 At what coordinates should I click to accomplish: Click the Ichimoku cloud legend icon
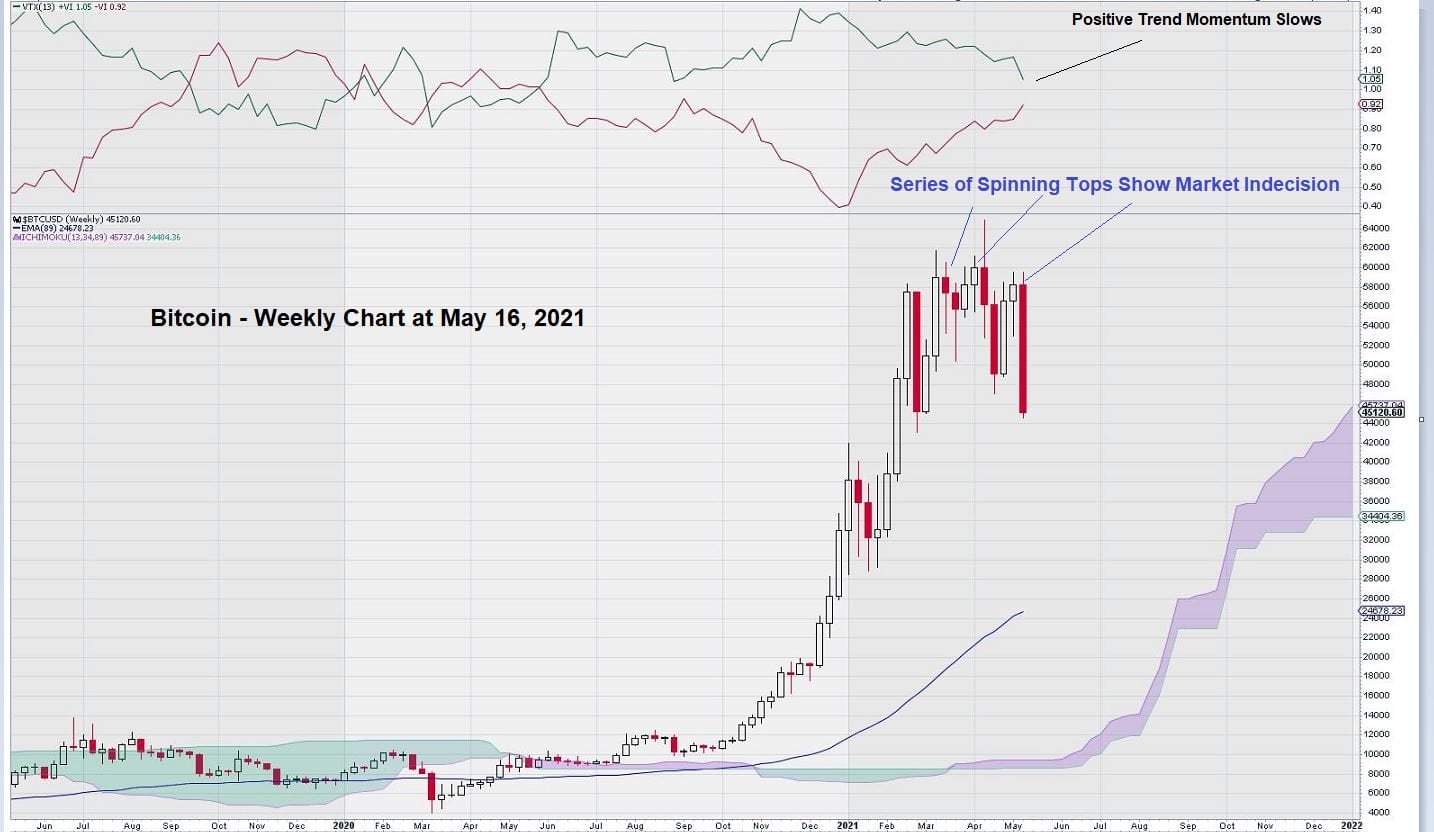point(16,237)
